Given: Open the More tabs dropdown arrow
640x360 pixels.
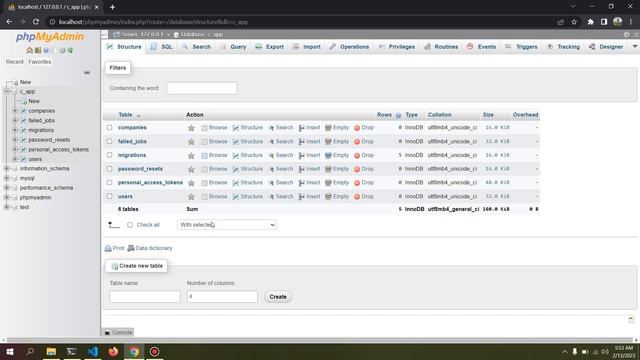Looking at the screenshot, I should click(635, 47).
